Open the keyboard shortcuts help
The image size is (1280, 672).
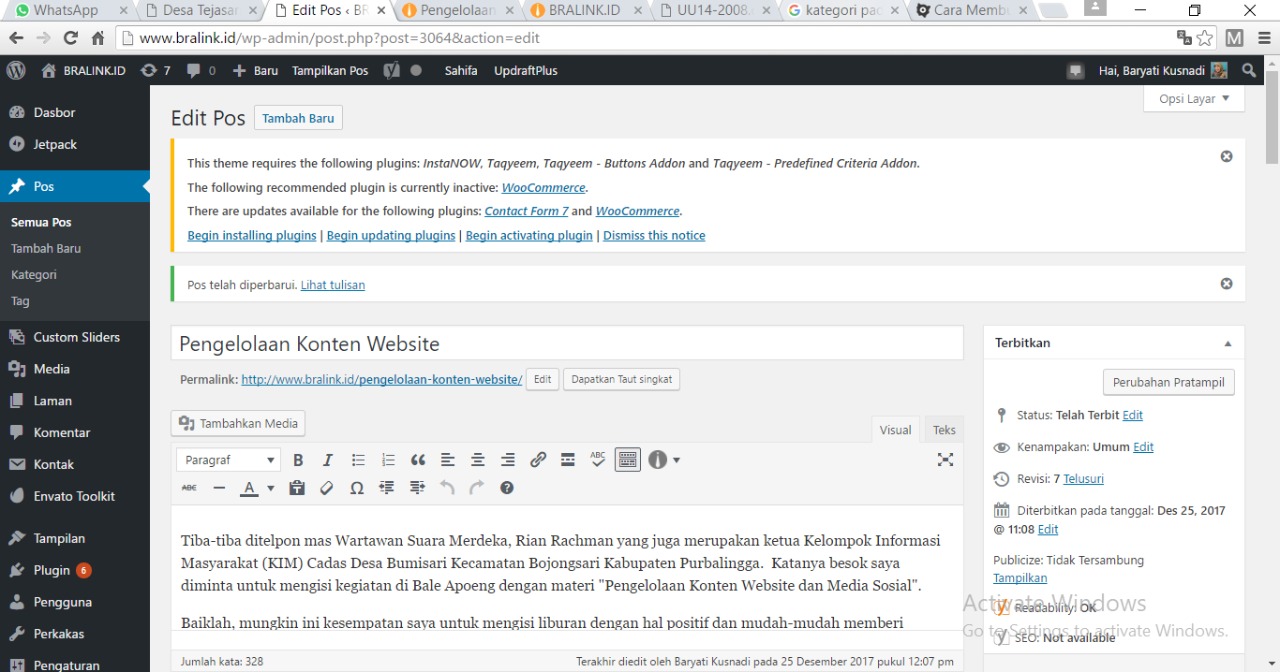pyautogui.click(x=507, y=488)
